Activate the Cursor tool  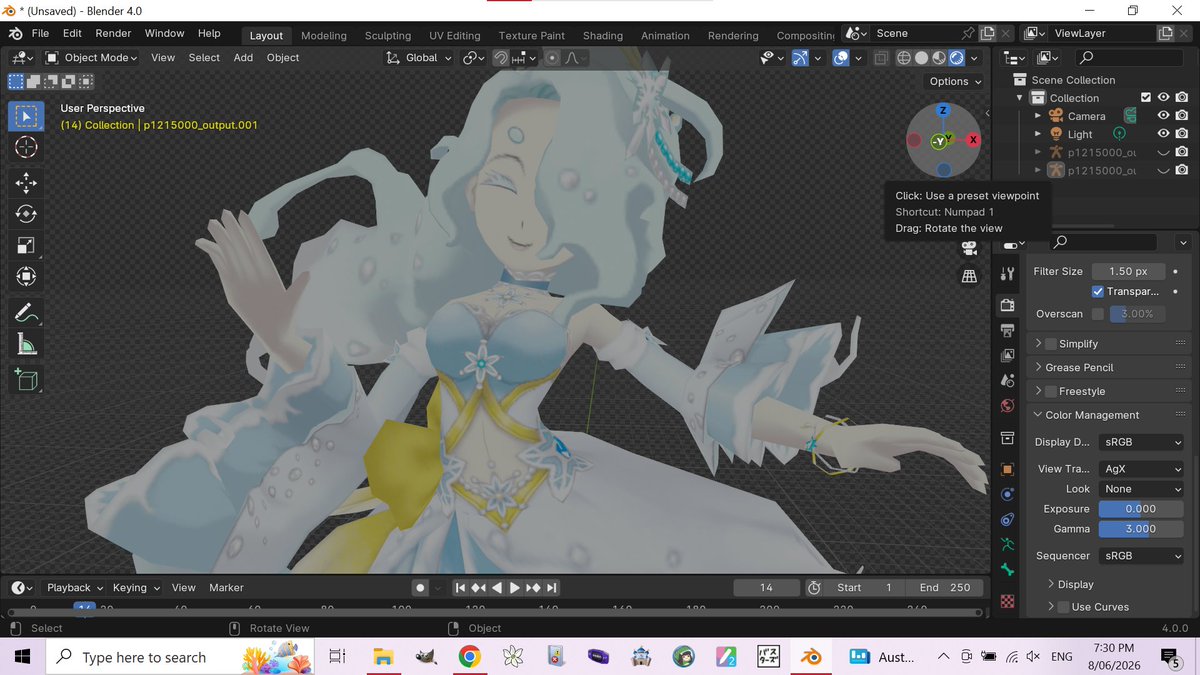[x=26, y=148]
